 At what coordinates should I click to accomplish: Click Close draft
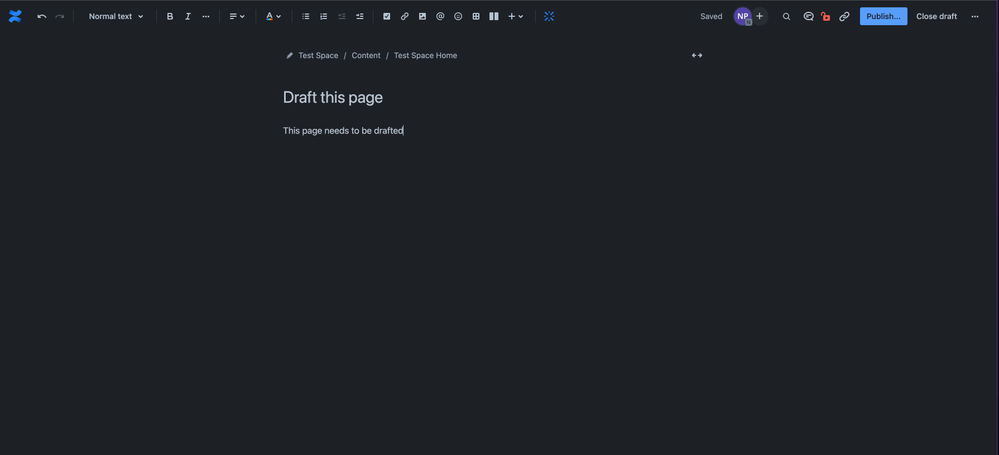coord(937,17)
